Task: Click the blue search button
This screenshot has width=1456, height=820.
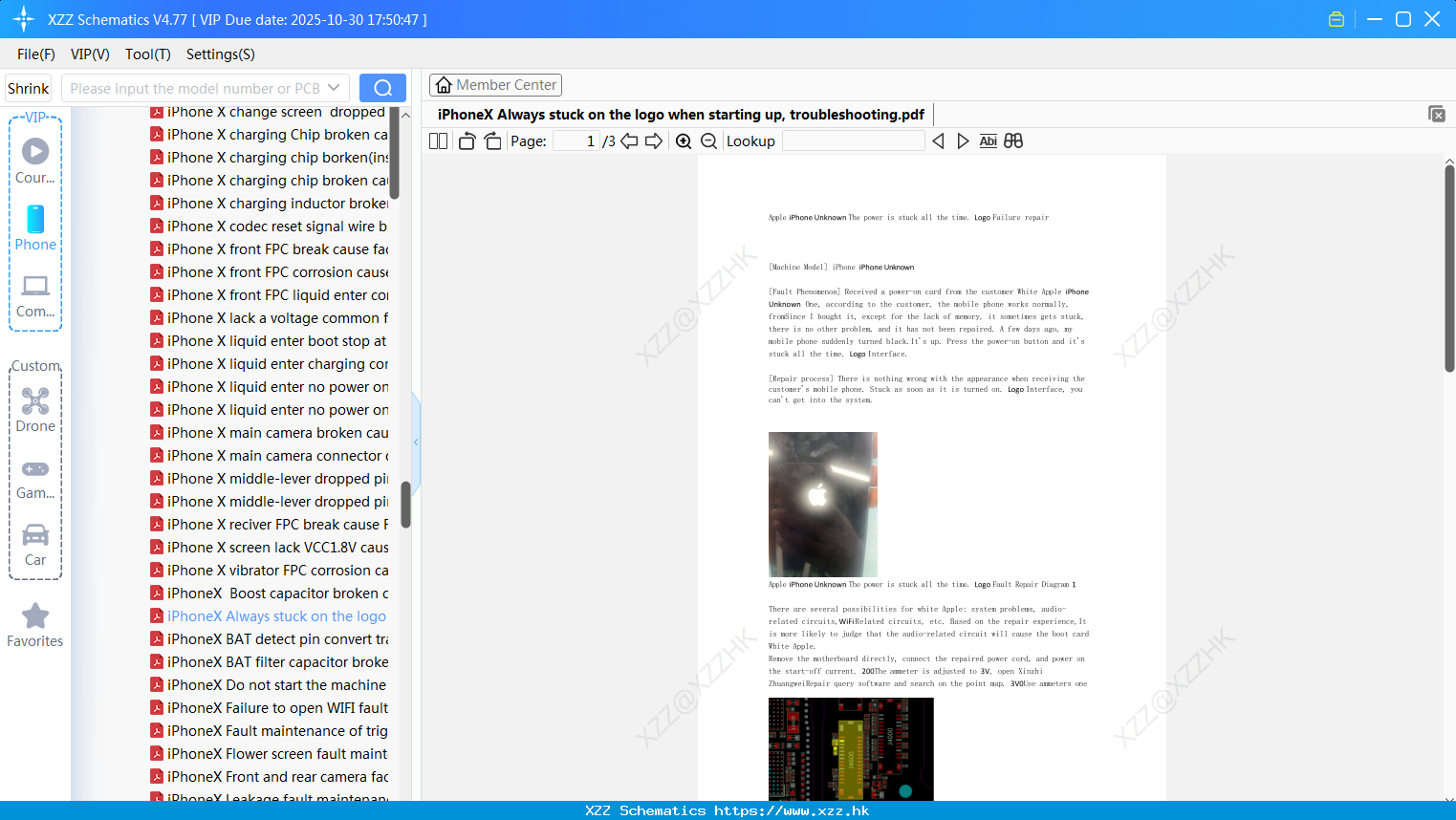Action: click(x=382, y=88)
